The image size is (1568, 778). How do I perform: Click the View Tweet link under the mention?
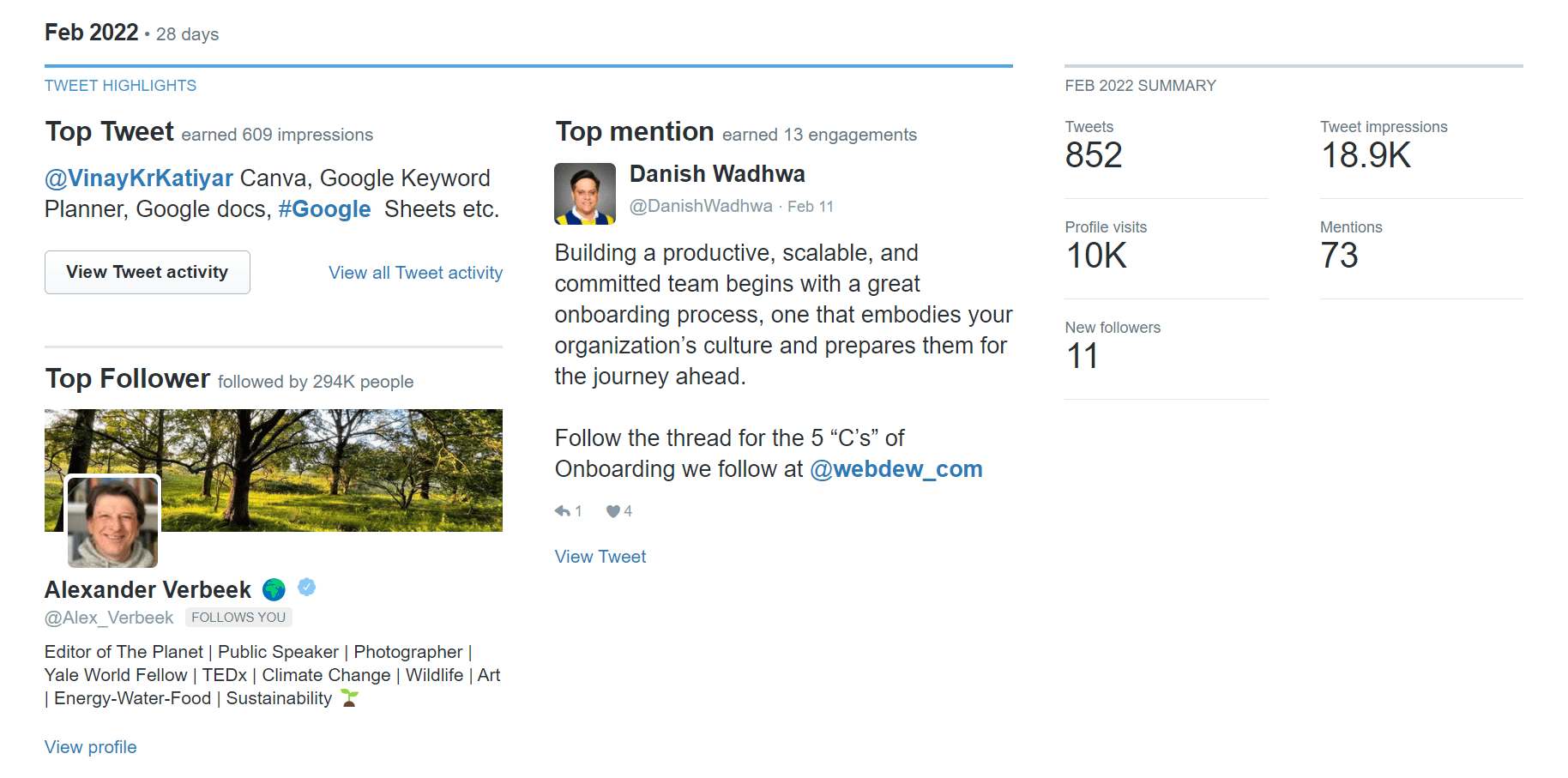click(x=600, y=557)
